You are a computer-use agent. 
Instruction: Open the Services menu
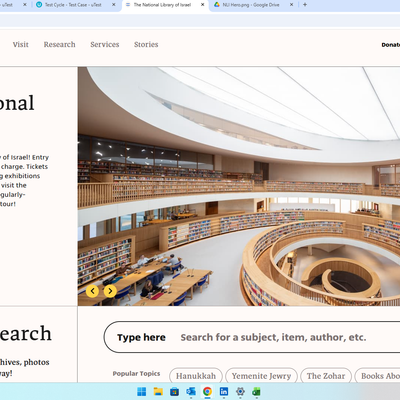(x=105, y=44)
